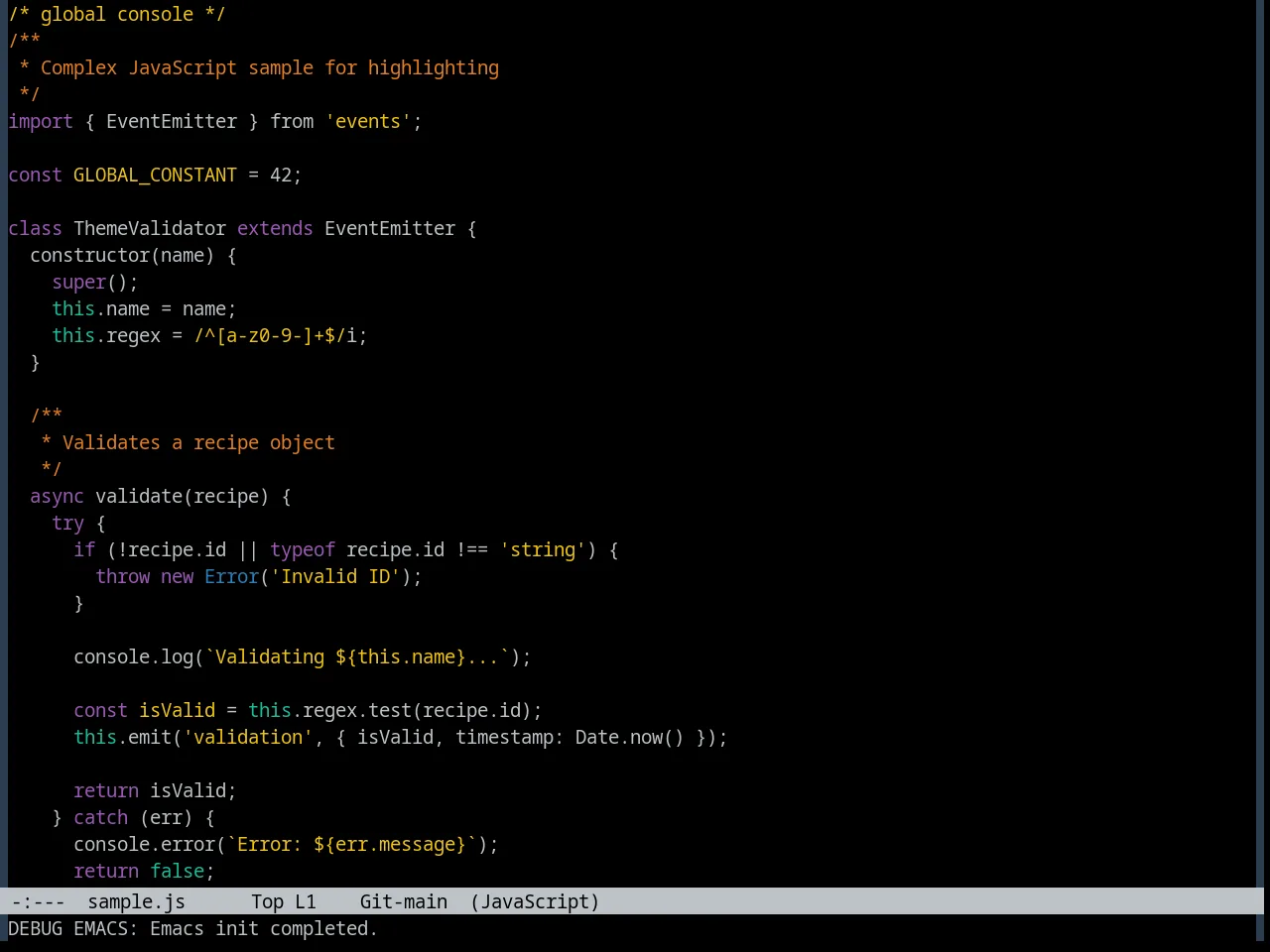Click the `Validating ${this.name}...` template string
Screen dimensions: 1270x952
coord(357,656)
